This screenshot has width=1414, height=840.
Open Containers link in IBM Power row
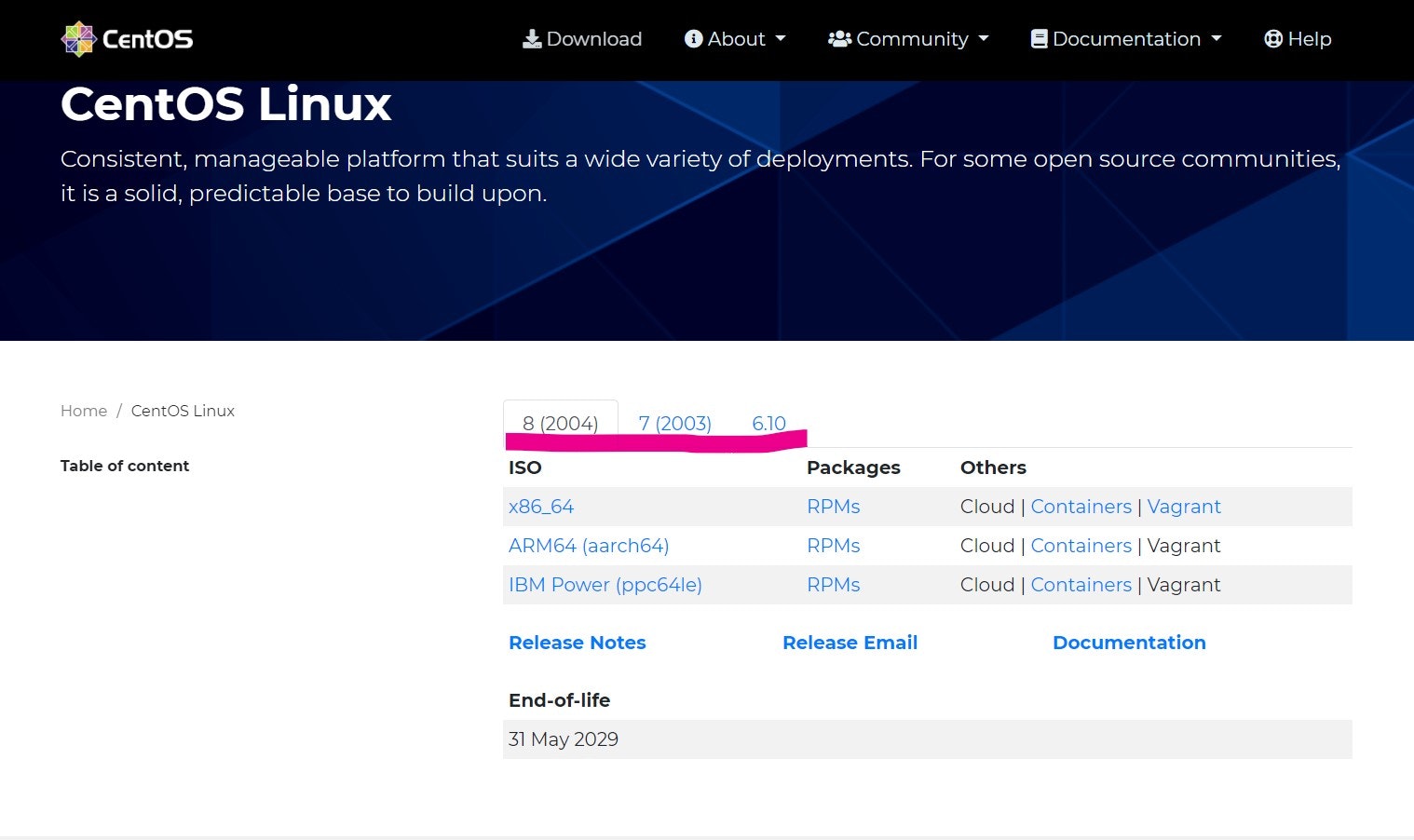(x=1081, y=585)
